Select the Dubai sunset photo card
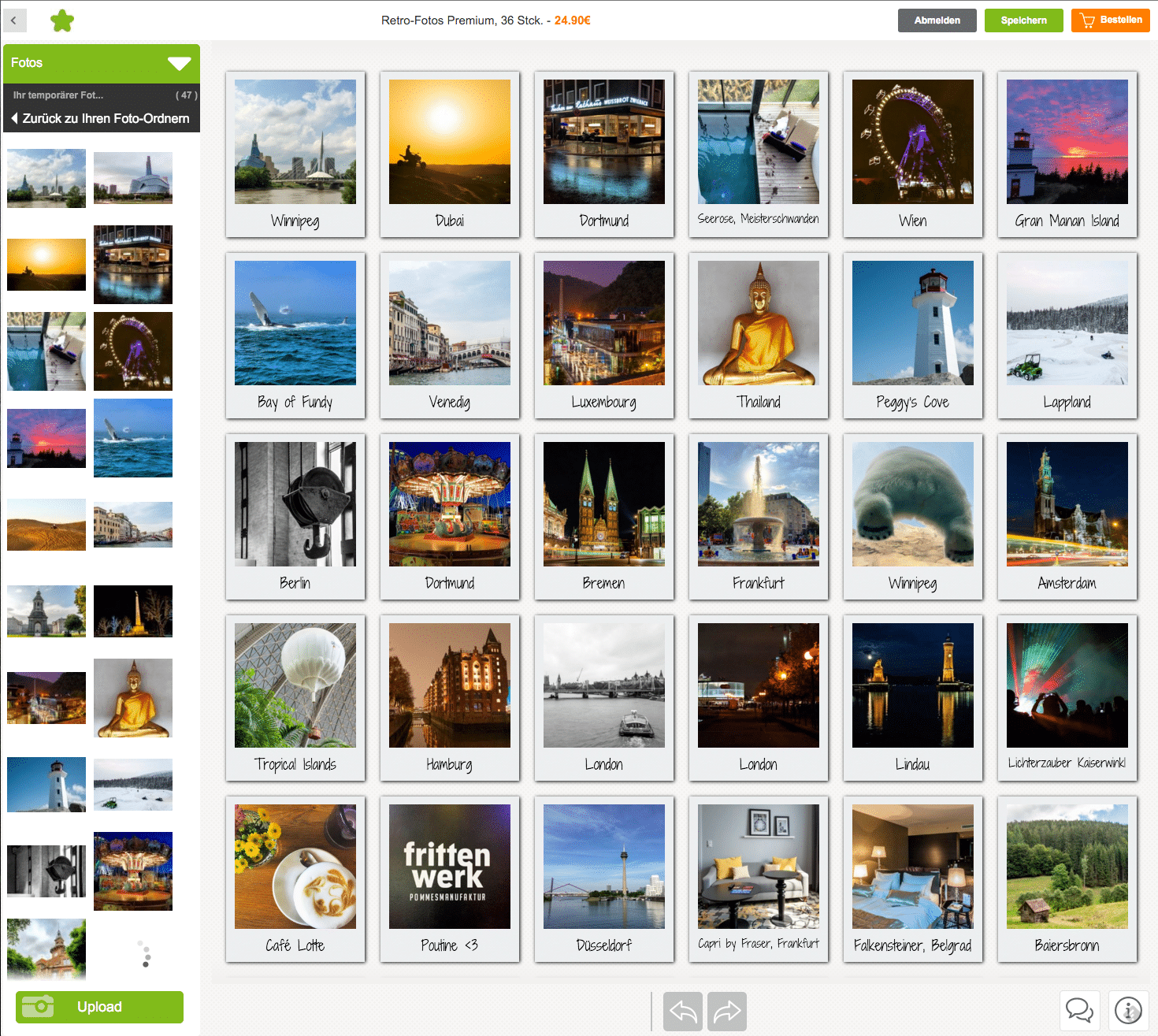The width and height of the screenshot is (1158, 1036). point(450,154)
